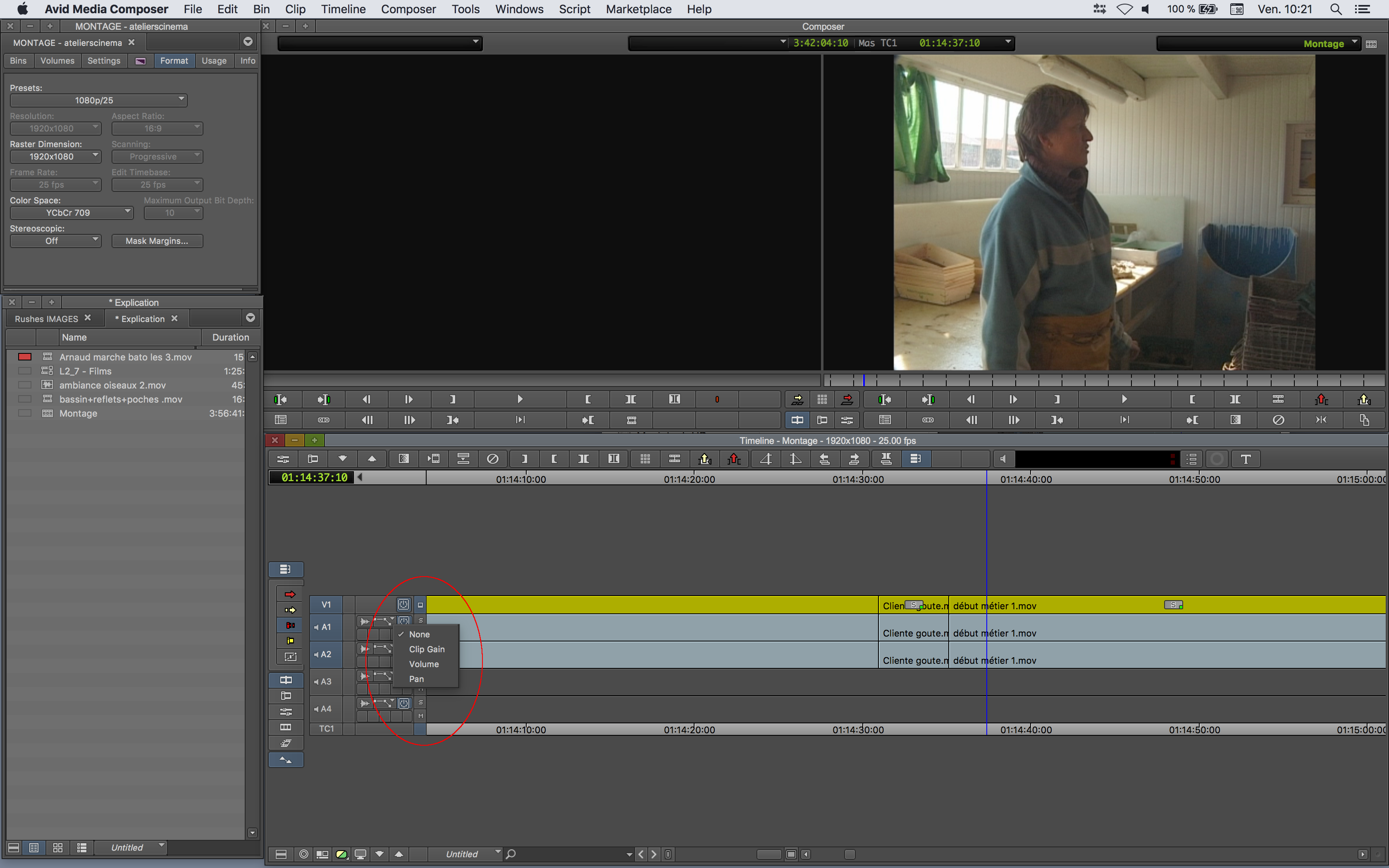Solo the A4 audio track
The image size is (1389, 868).
pyautogui.click(x=421, y=702)
